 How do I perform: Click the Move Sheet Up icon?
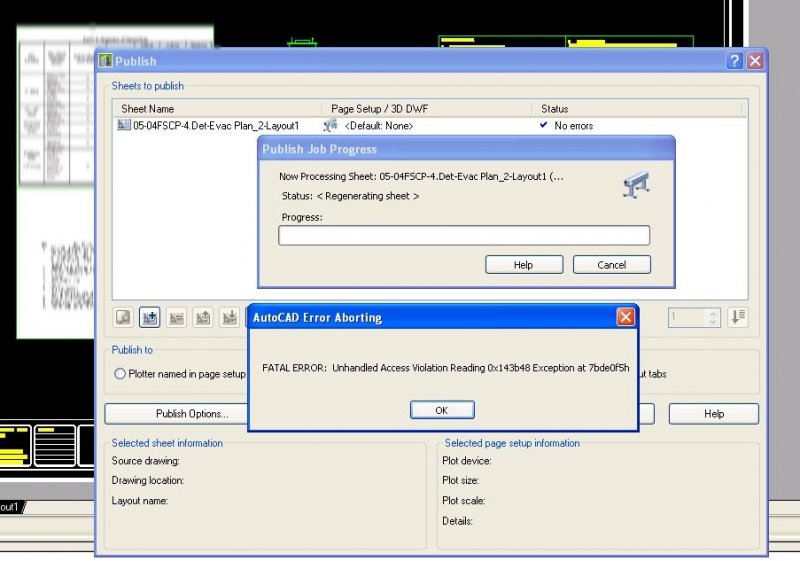[x=203, y=317]
